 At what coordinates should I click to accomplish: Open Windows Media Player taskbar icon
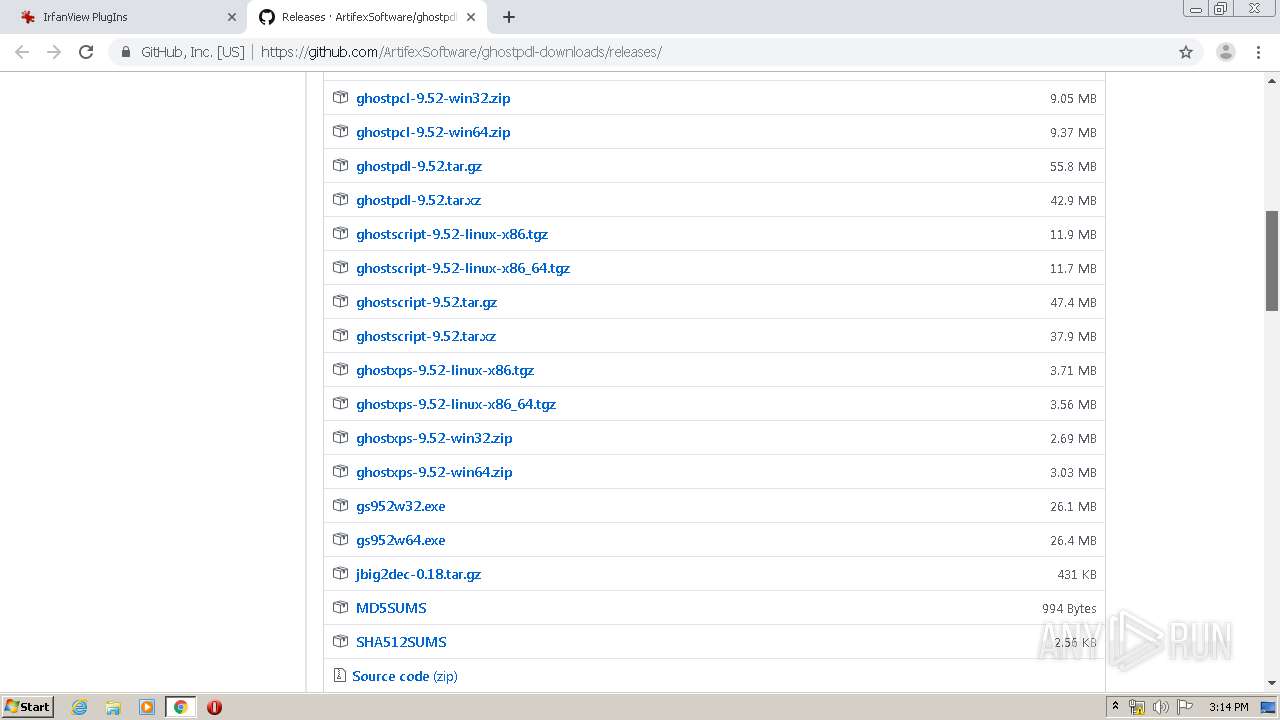147,707
